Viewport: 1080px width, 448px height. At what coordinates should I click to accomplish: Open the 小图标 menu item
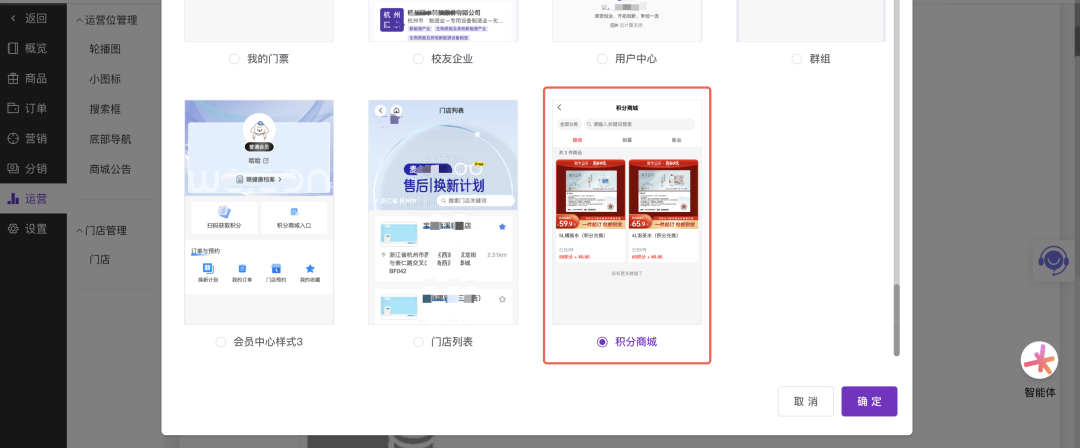[105, 79]
